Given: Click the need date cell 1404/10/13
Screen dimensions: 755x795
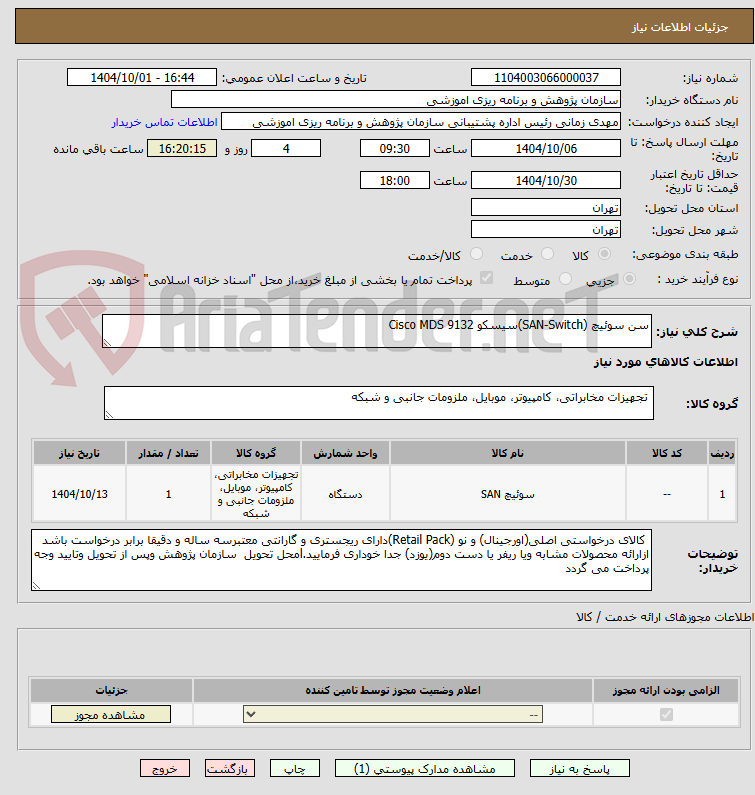Looking at the screenshot, I should click(x=80, y=494).
